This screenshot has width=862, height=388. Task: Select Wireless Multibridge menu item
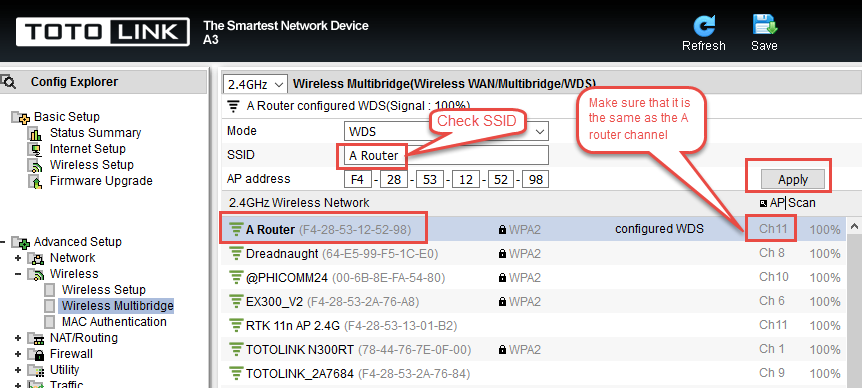pyautogui.click(x=117, y=306)
